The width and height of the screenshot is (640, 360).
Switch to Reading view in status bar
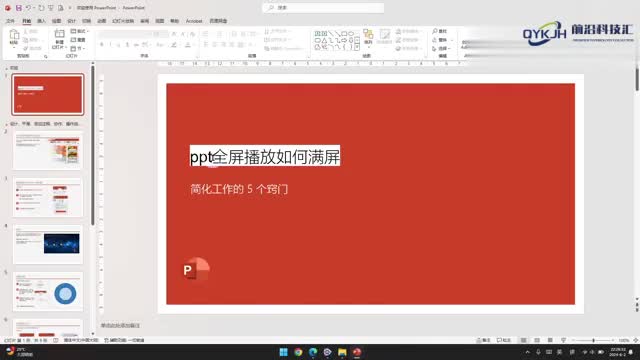point(550,340)
